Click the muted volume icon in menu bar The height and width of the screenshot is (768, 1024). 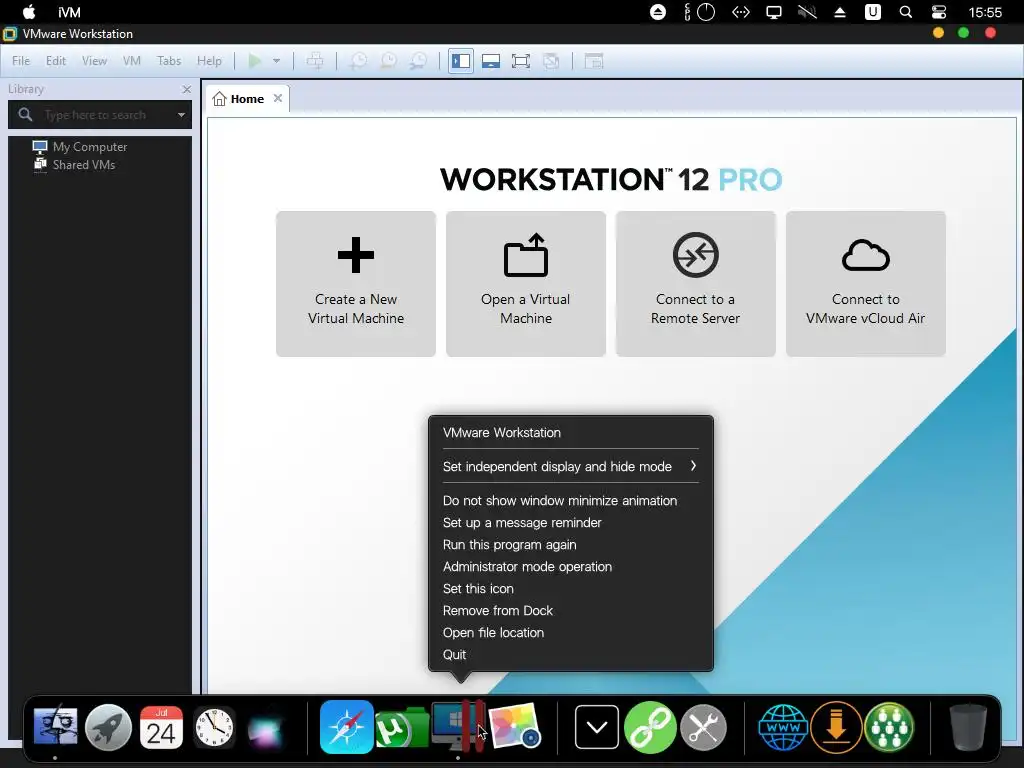click(807, 12)
